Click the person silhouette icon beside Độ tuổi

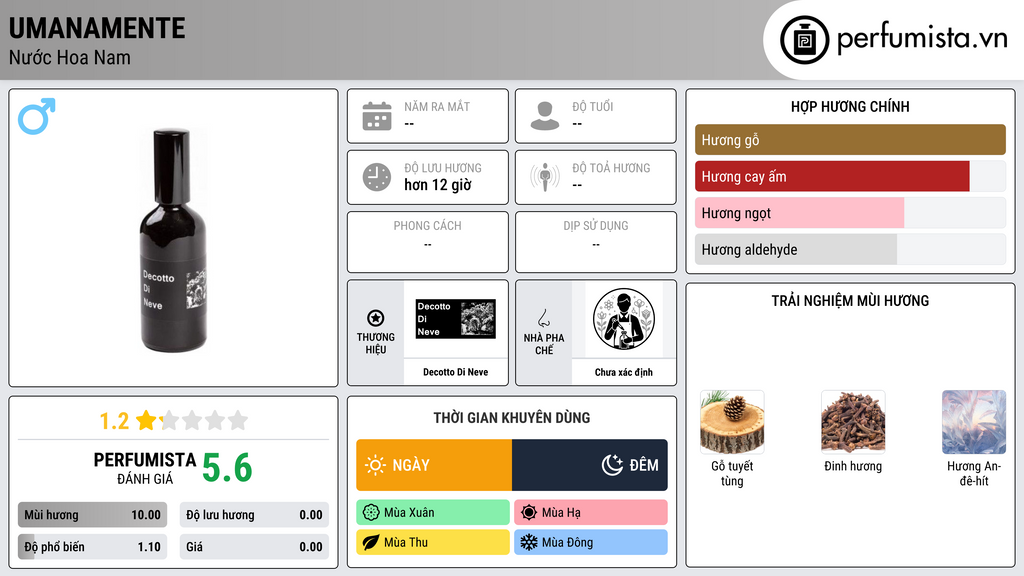tap(545, 116)
